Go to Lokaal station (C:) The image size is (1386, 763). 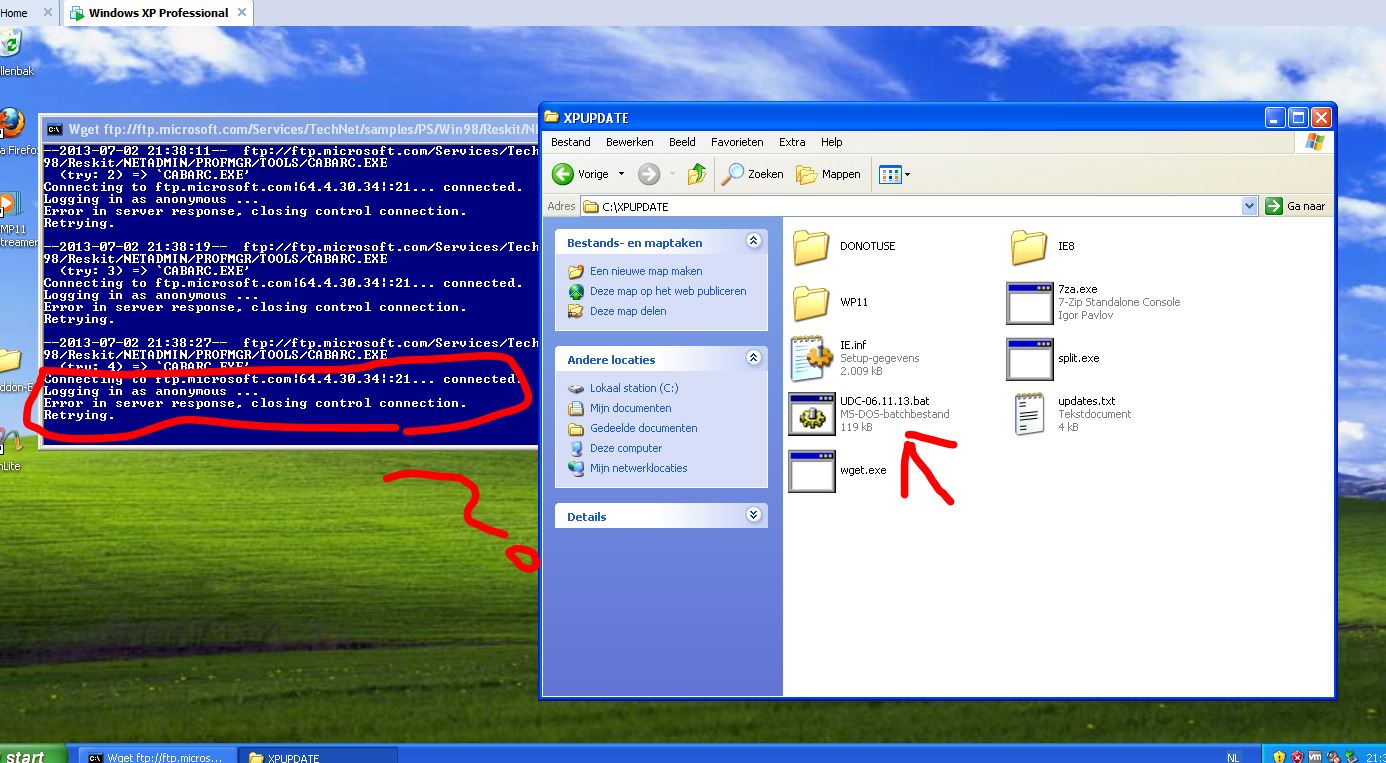click(x=634, y=388)
